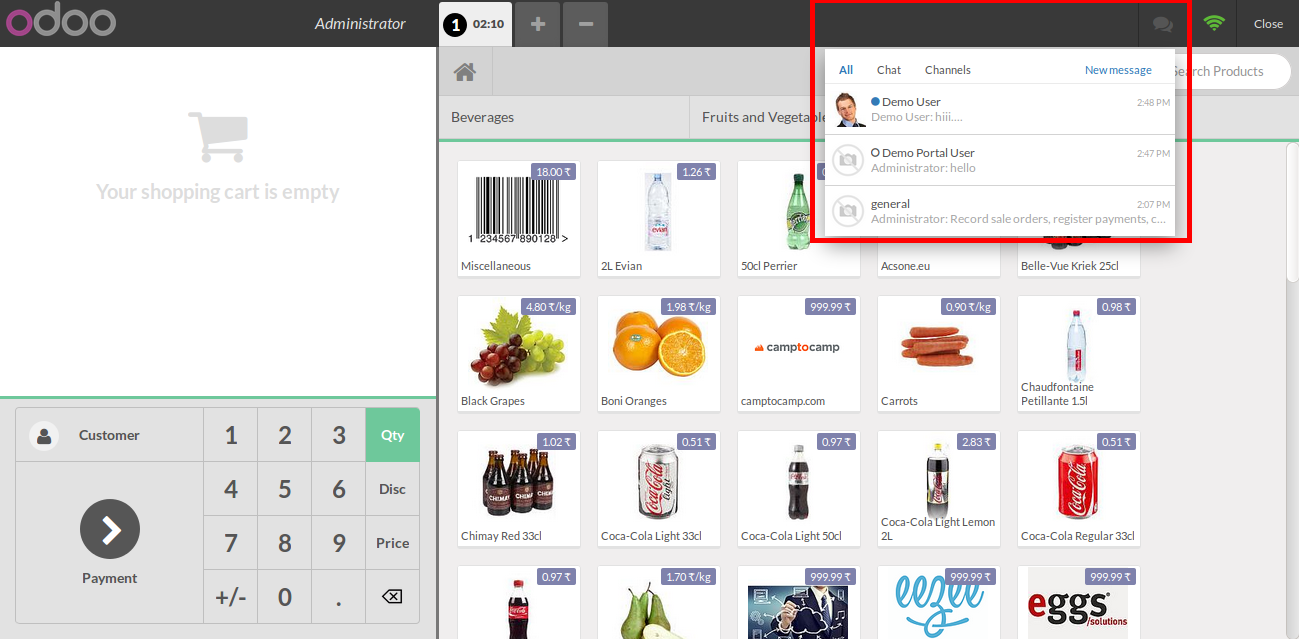
Task: Click the Administrator username
Action: [x=360, y=23]
